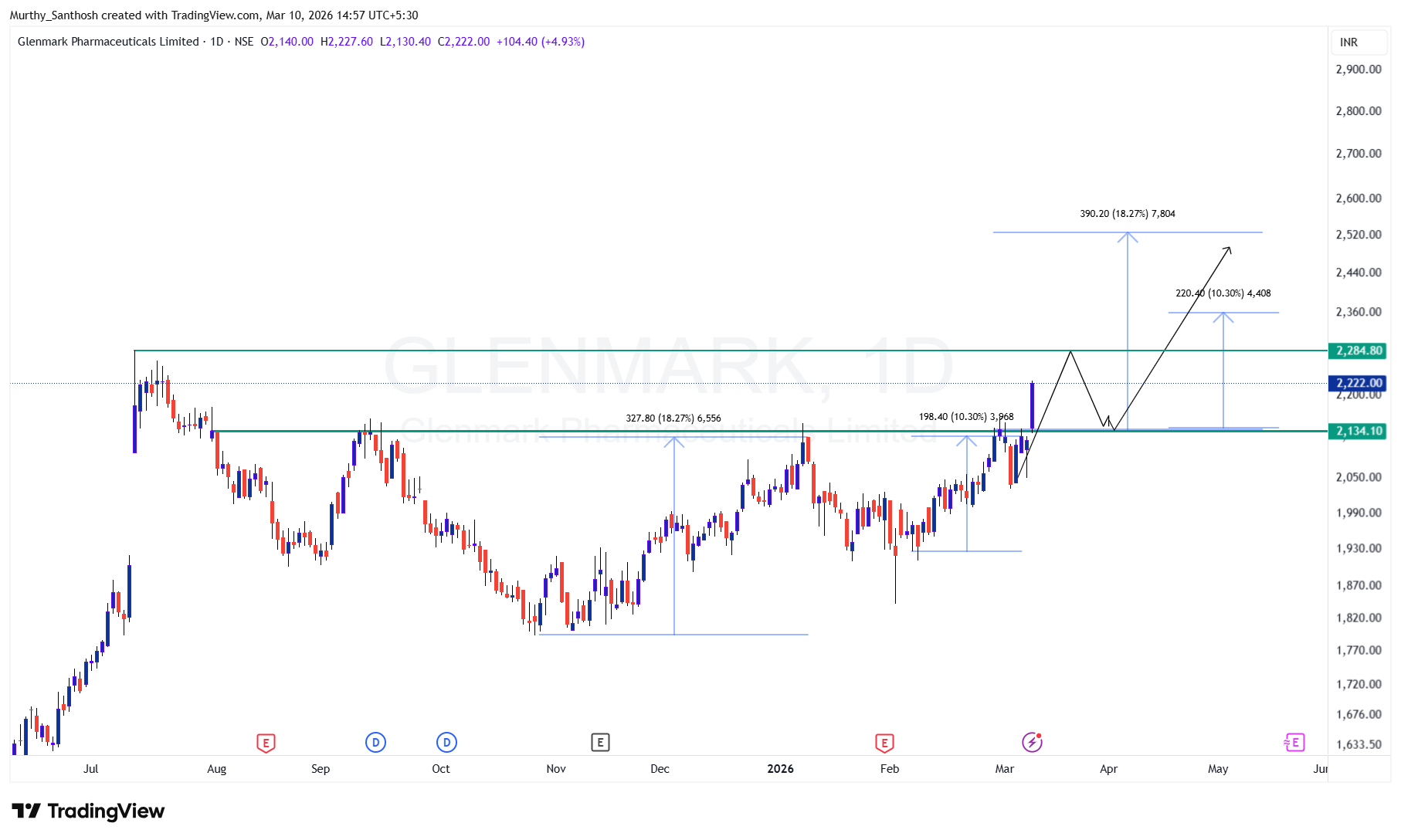Click the 2,050.00 price axis label
The width and height of the screenshot is (1401, 840).
click(x=1359, y=477)
